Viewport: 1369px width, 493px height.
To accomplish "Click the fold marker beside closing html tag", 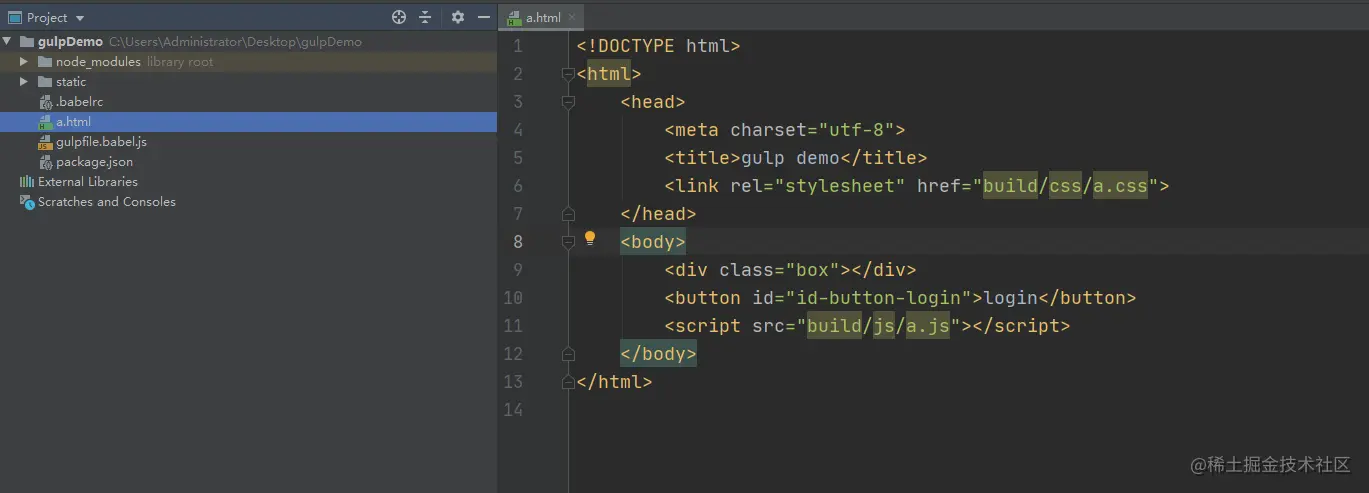I will click(x=568, y=382).
